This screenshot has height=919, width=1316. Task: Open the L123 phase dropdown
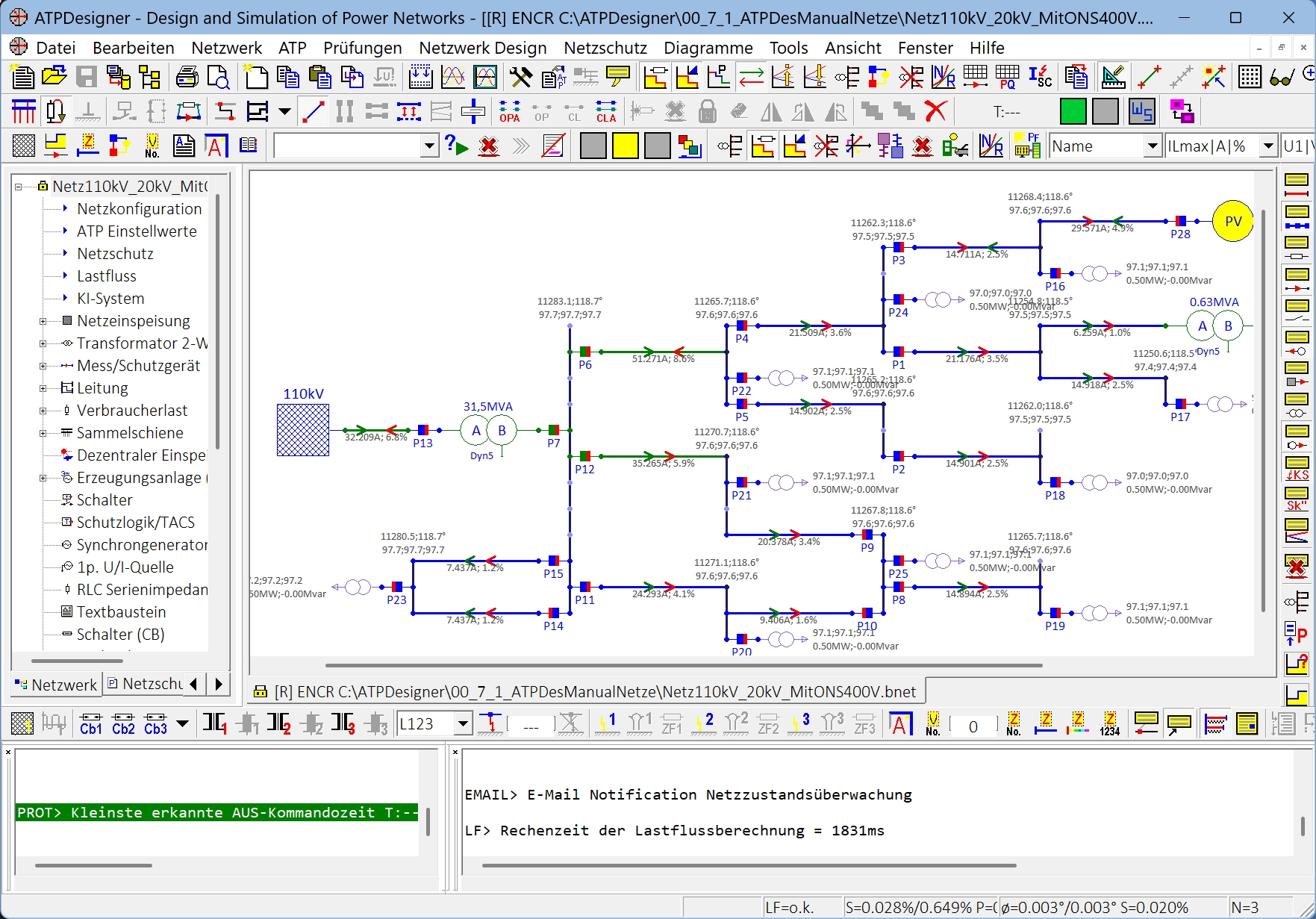point(463,723)
